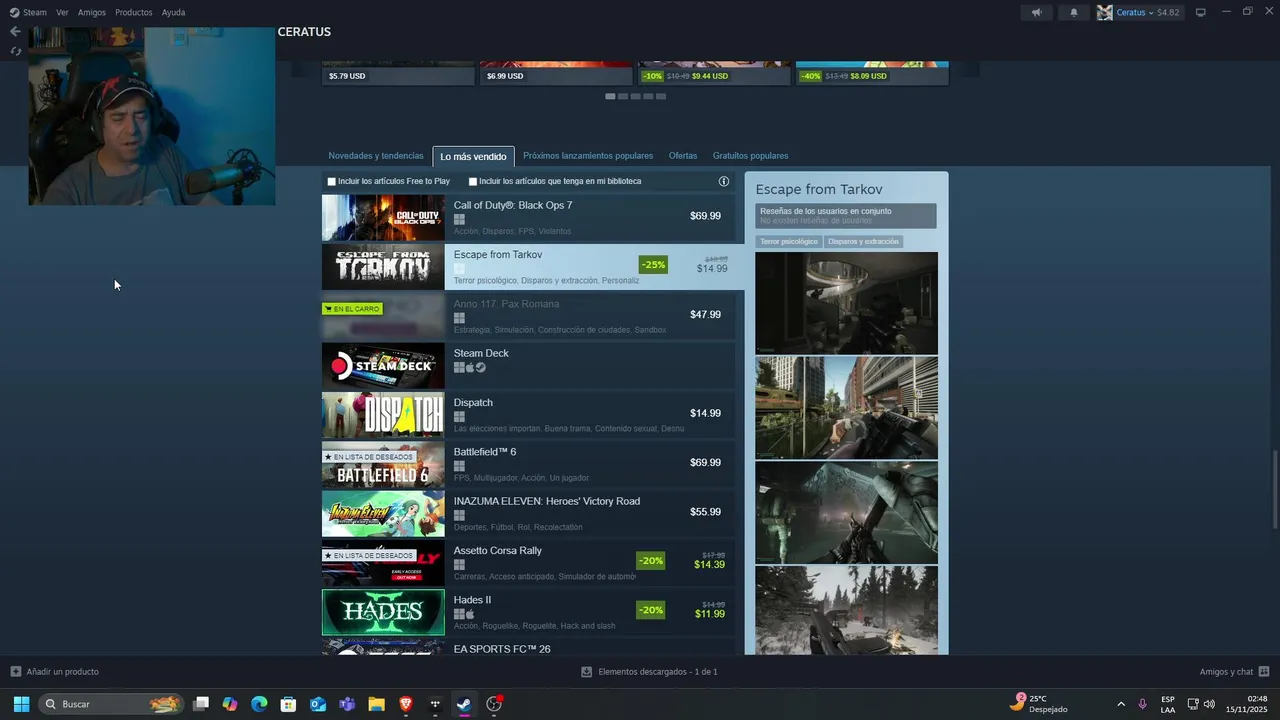Image resolution: width=1280 pixels, height=720 pixels.
Task: Open the Ofertas tab
Action: coord(683,156)
